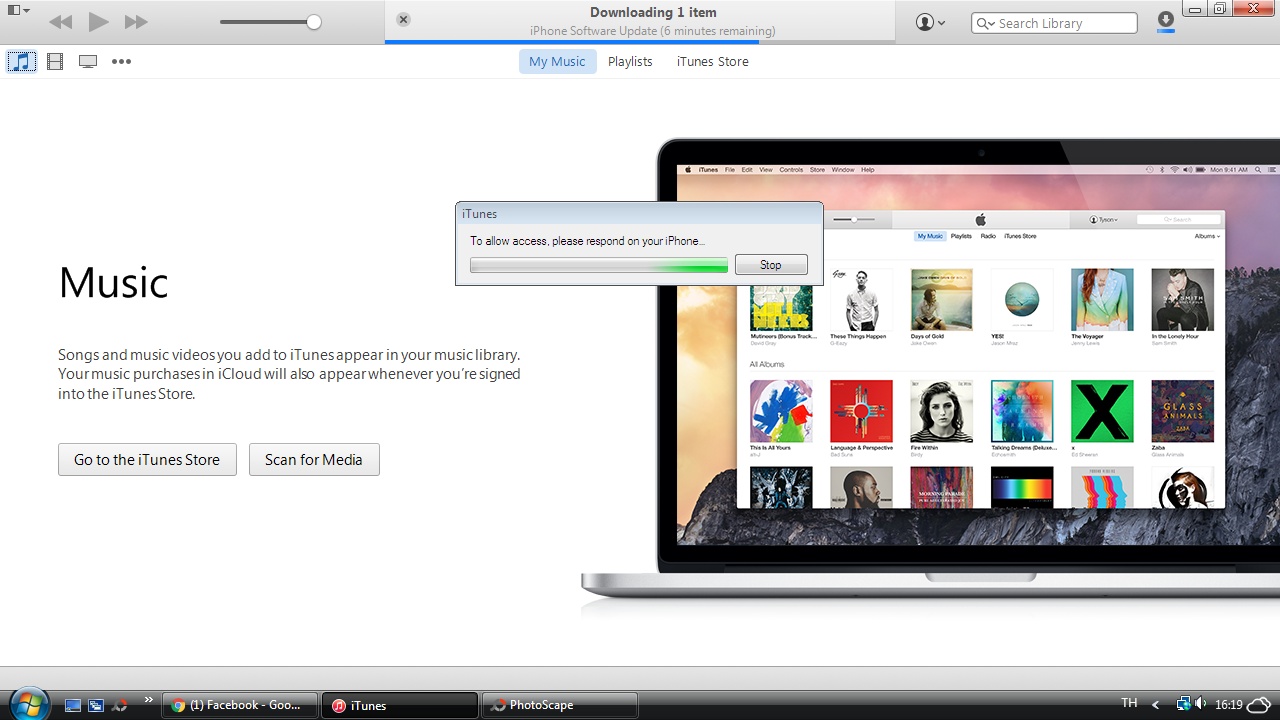Open the iTunes window menu at top-left
This screenshot has width=1280, height=720.
click(18, 11)
